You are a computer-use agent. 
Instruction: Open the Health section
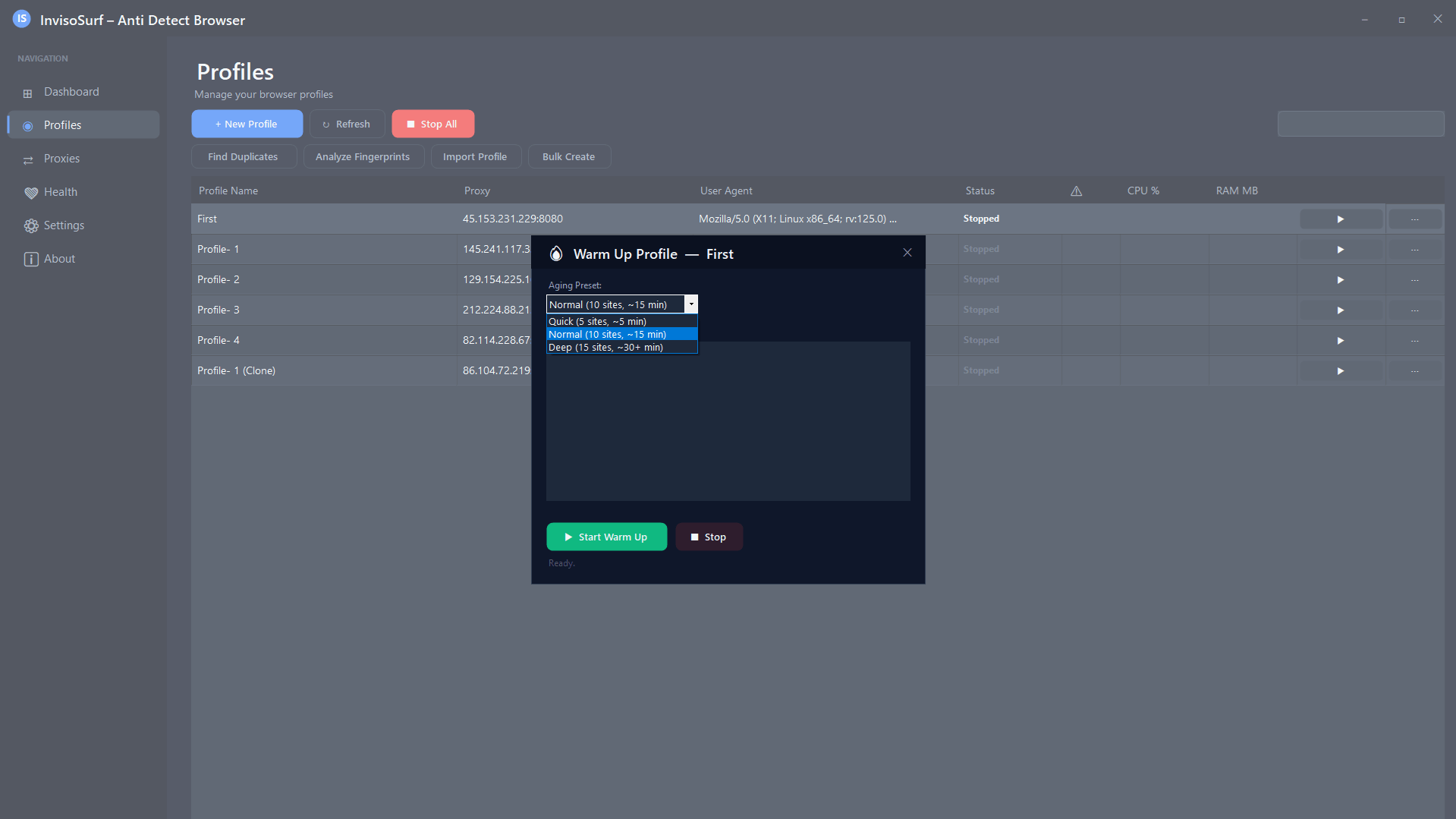pyautogui.click(x=83, y=192)
